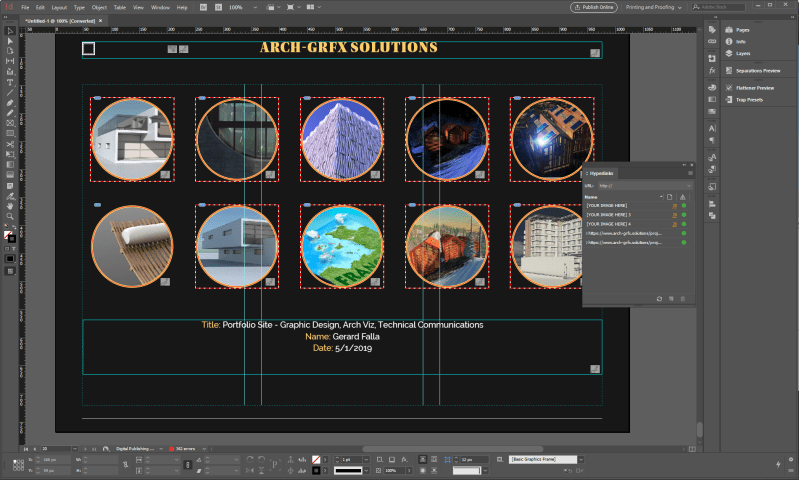This screenshot has height=480, width=799.
Task: Activate the Line tool
Action: pyautogui.click(x=10, y=92)
